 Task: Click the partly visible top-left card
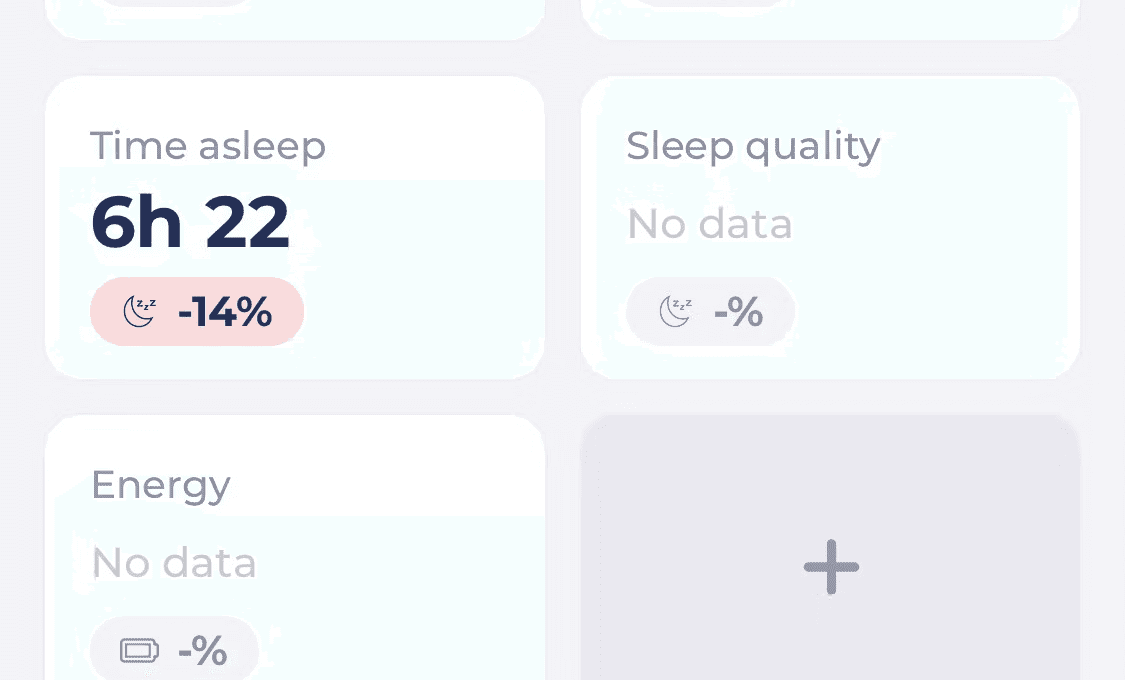tap(295, 19)
